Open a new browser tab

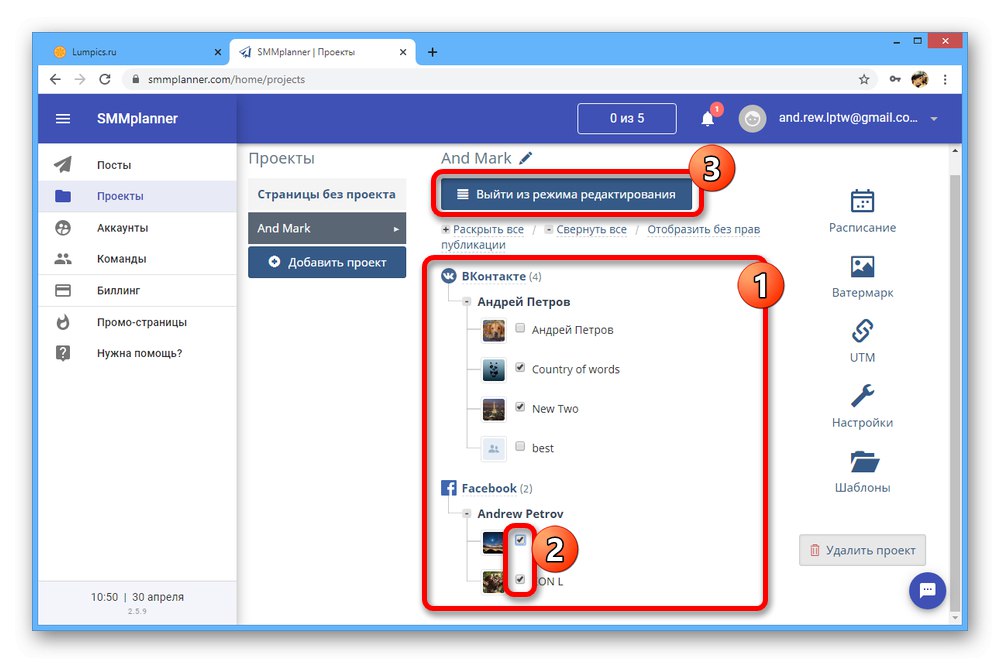coord(432,52)
